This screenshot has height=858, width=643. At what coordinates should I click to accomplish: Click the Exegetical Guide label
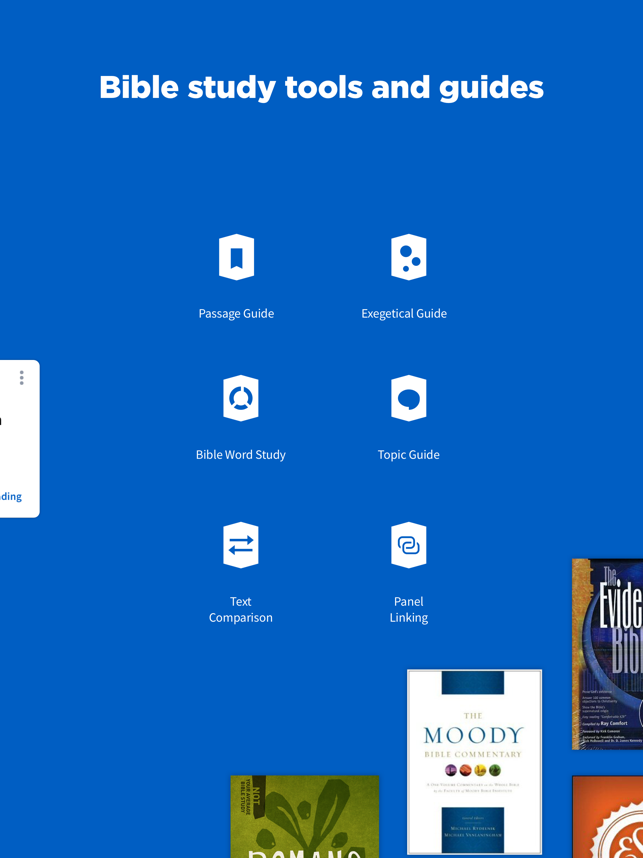tap(404, 314)
